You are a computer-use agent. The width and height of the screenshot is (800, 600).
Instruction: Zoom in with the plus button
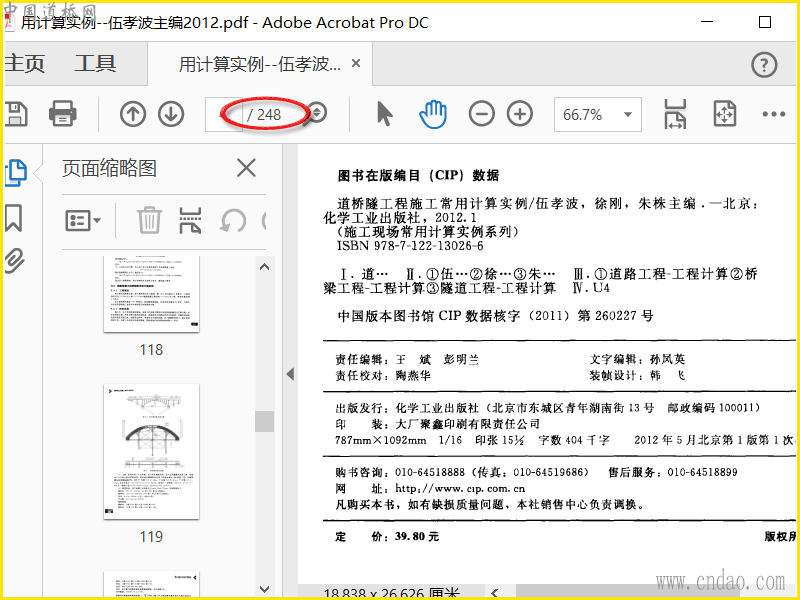click(x=520, y=114)
